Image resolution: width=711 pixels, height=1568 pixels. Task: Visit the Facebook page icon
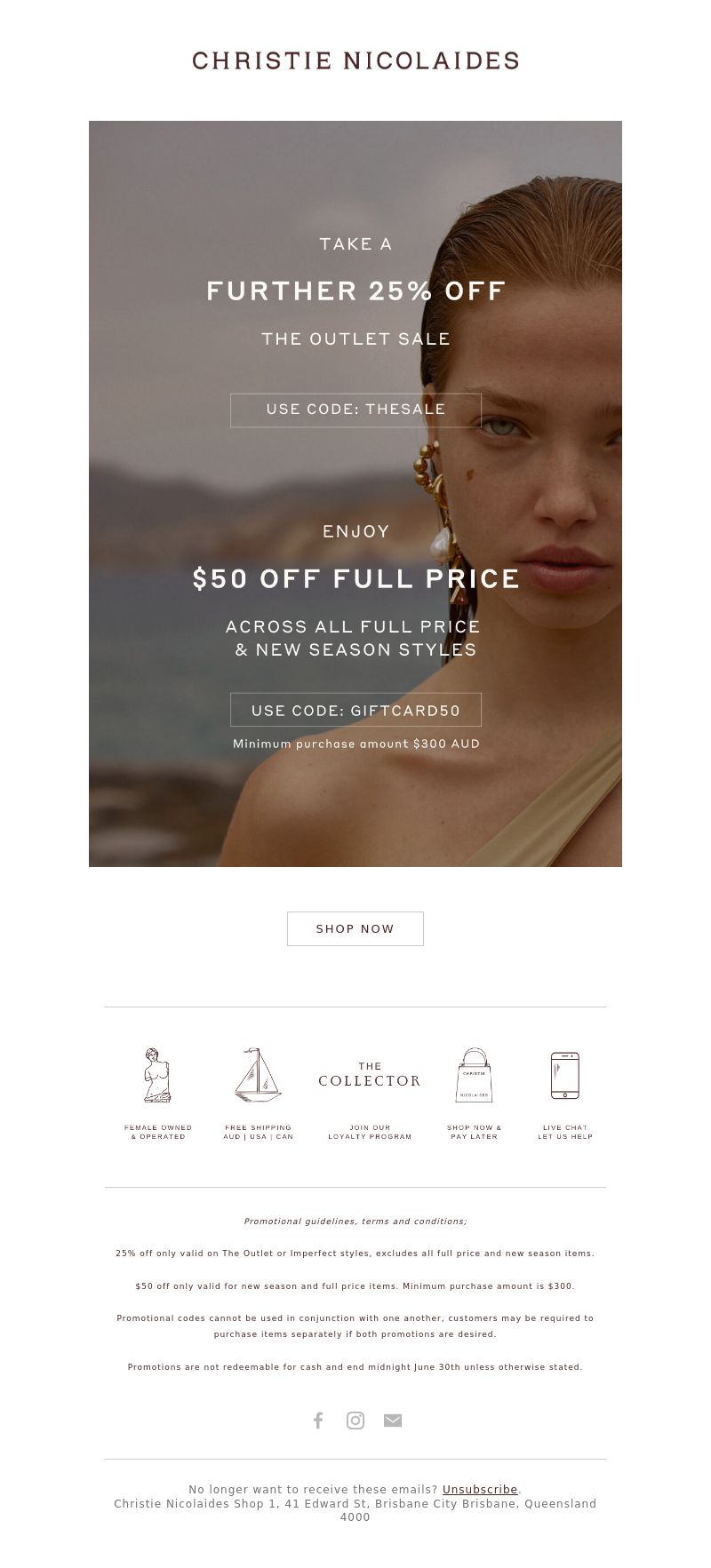tap(318, 1421)
